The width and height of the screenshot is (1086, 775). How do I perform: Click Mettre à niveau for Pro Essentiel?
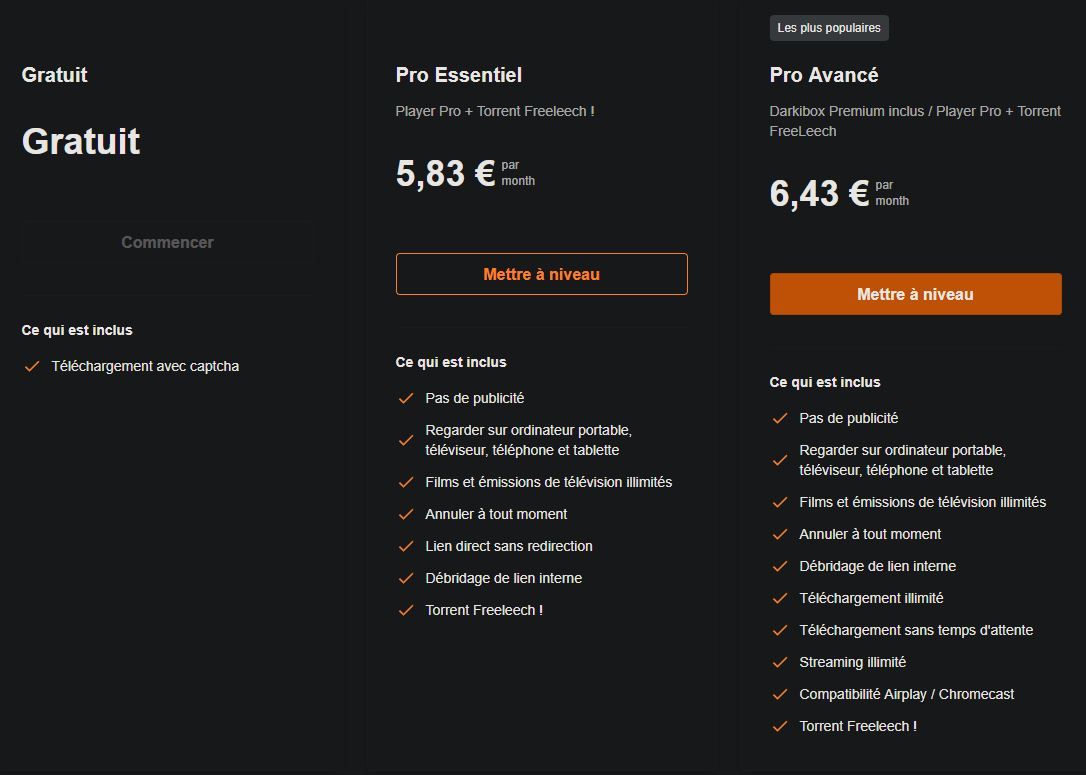pyautogui.click(x=541, y=274)
